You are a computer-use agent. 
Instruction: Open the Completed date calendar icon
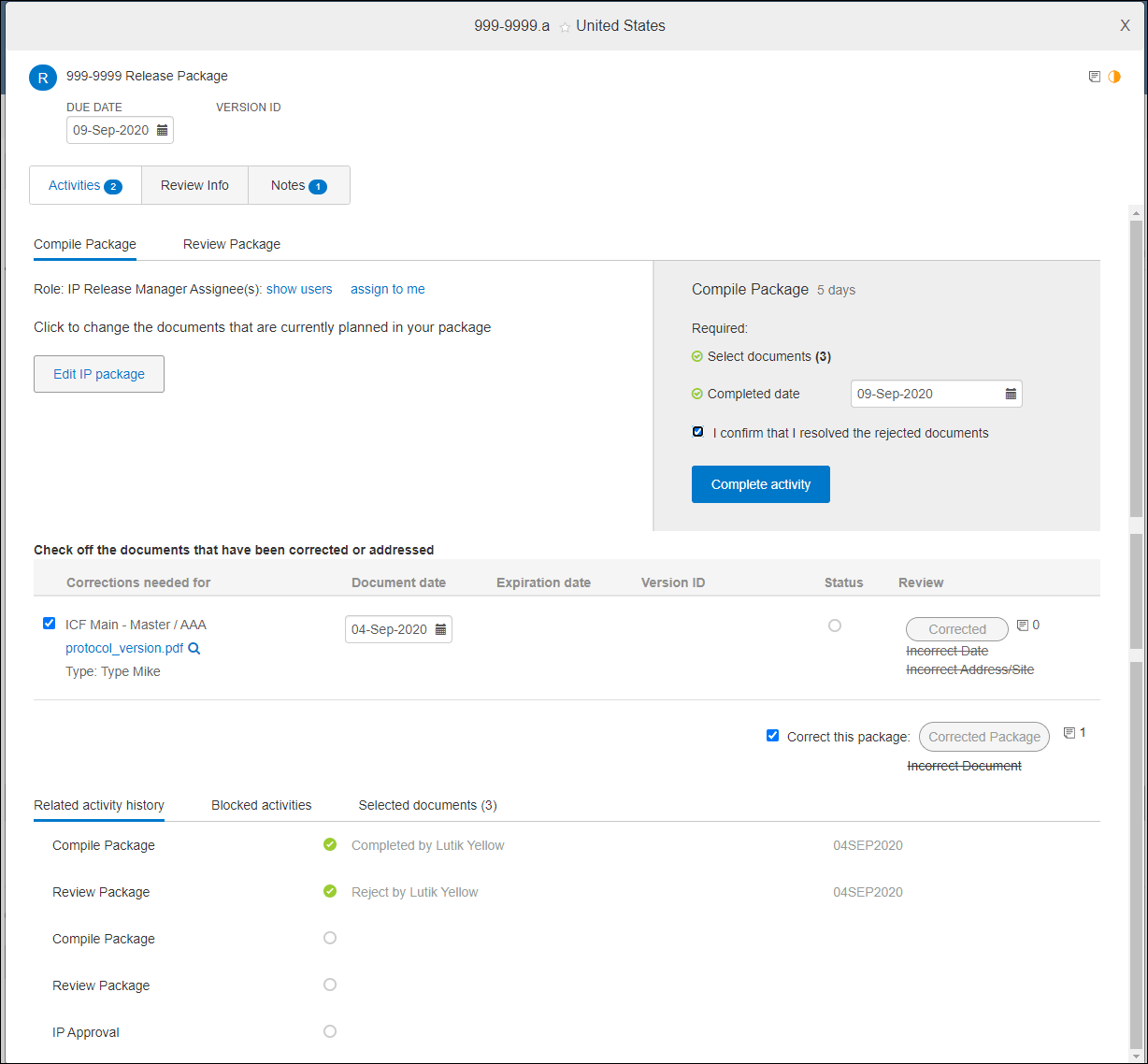[x=1011, y=394]
